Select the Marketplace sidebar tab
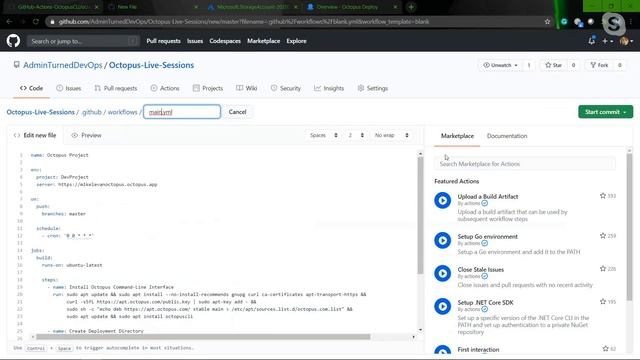 (457, 136)
